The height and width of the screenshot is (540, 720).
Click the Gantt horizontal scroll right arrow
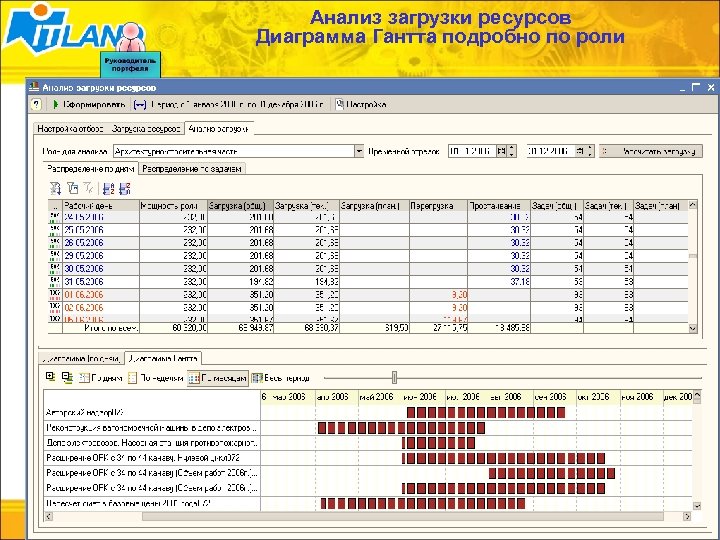(x=687, y=517)
